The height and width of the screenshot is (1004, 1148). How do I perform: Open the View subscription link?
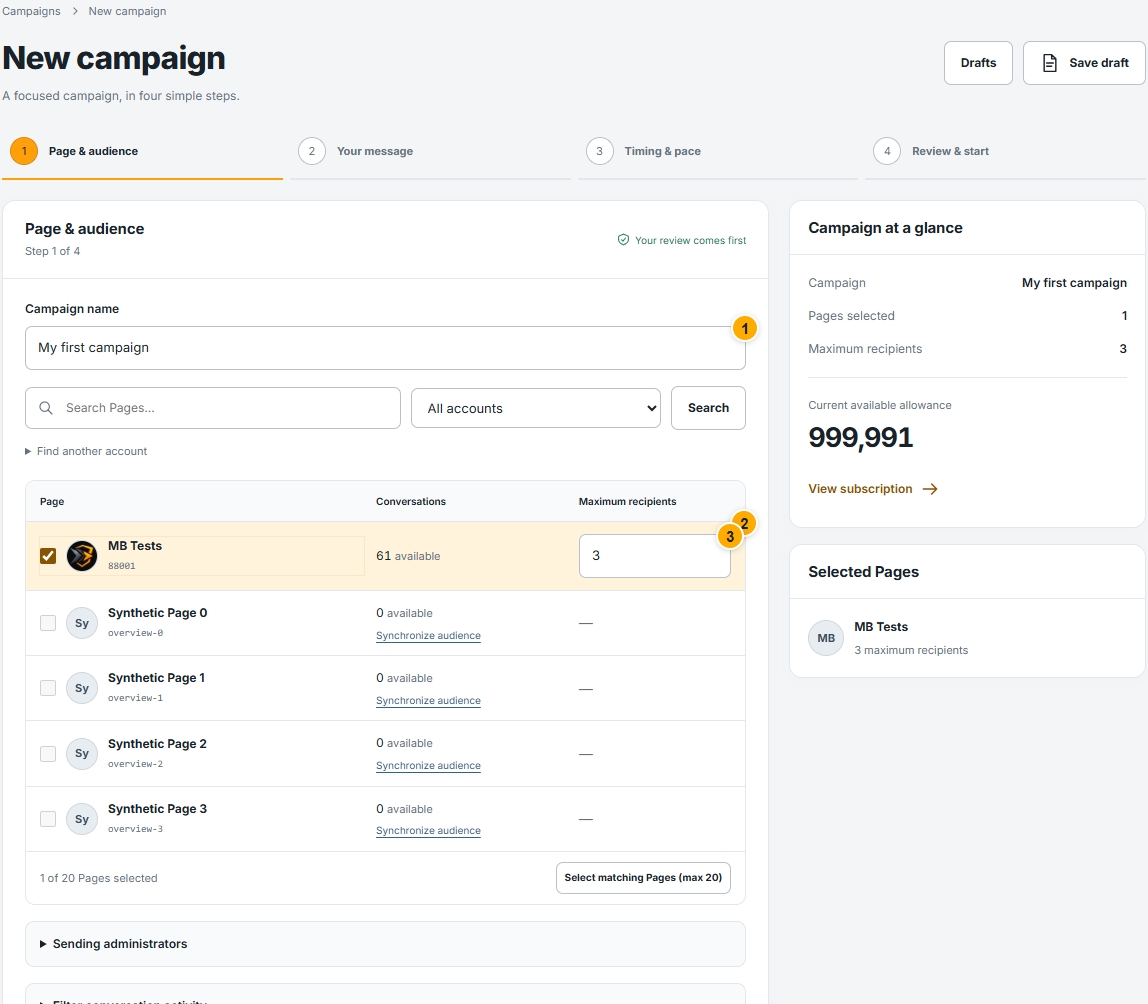click(x=873, y=489)
